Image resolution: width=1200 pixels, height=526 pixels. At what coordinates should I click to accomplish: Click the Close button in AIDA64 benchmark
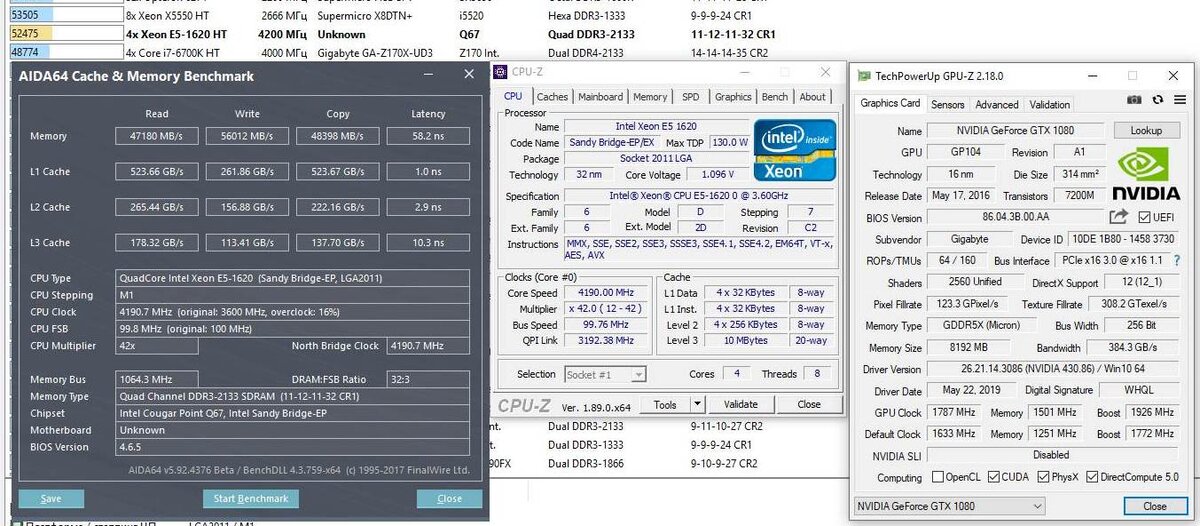tap(449, 498)
